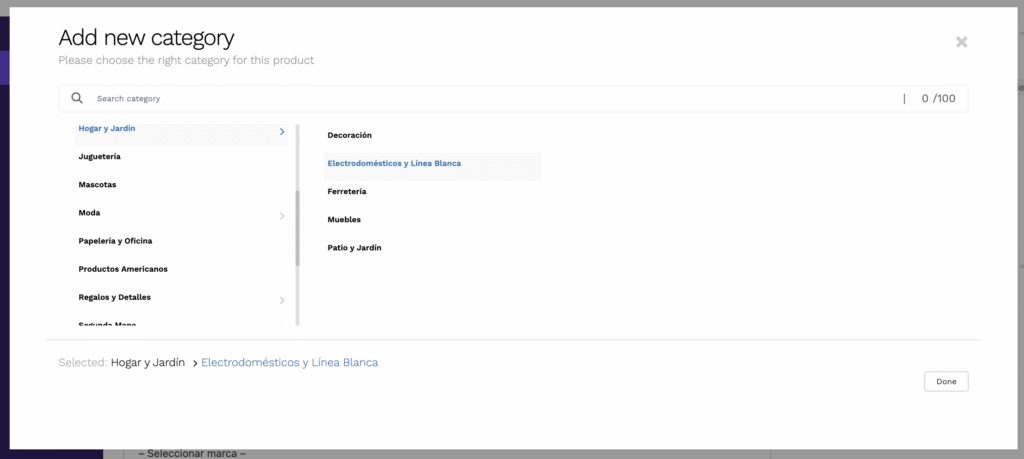Choose the Ferretería subcategory
The height and width of the screenshot is (459, 1024).
[x=347, y=191]
